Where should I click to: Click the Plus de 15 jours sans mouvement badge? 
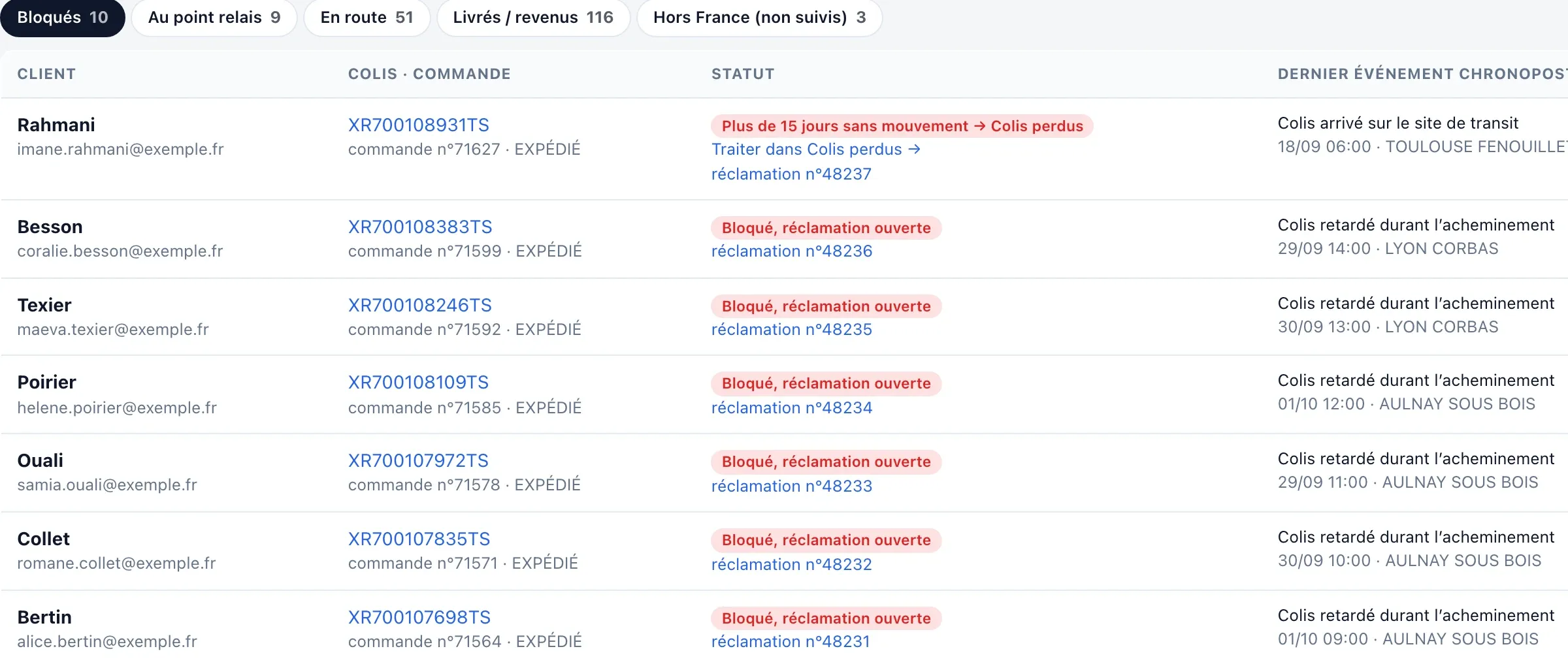click(x=902, y=126)
